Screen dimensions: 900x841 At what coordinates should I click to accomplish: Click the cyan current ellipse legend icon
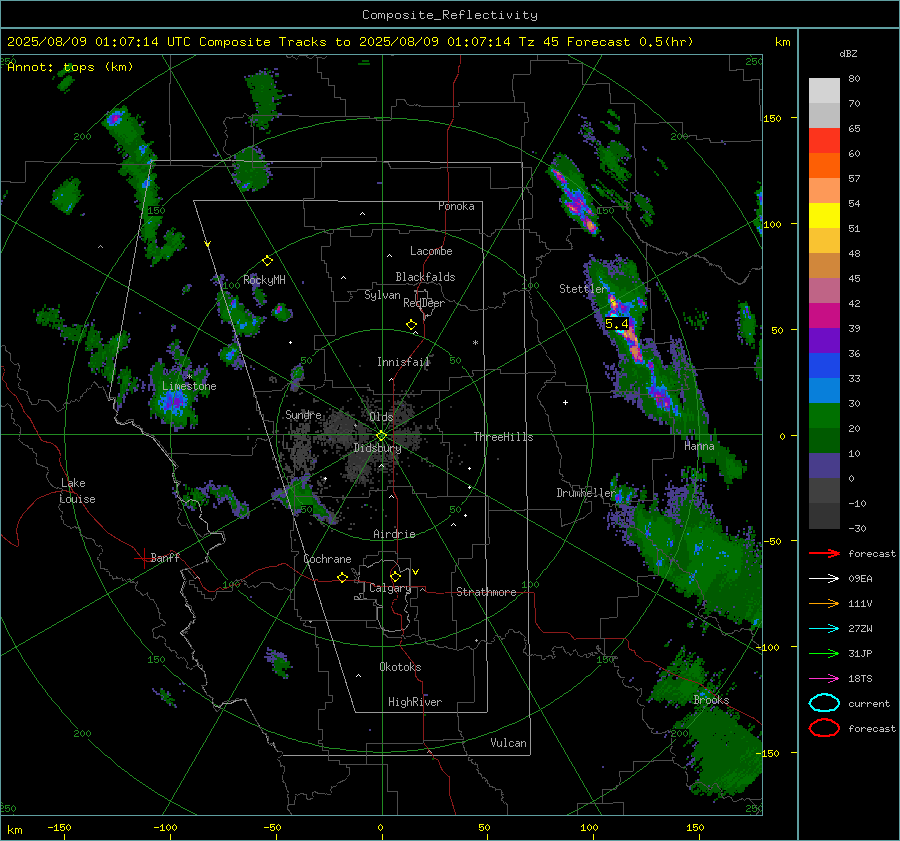point(824,703)
